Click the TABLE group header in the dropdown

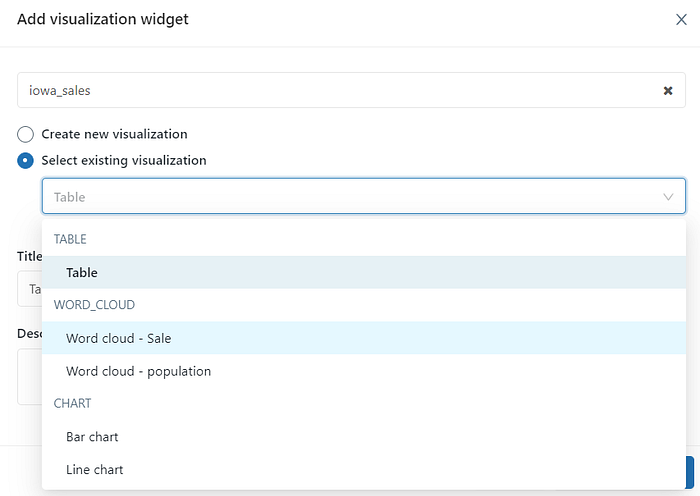[x=70, y=239]
